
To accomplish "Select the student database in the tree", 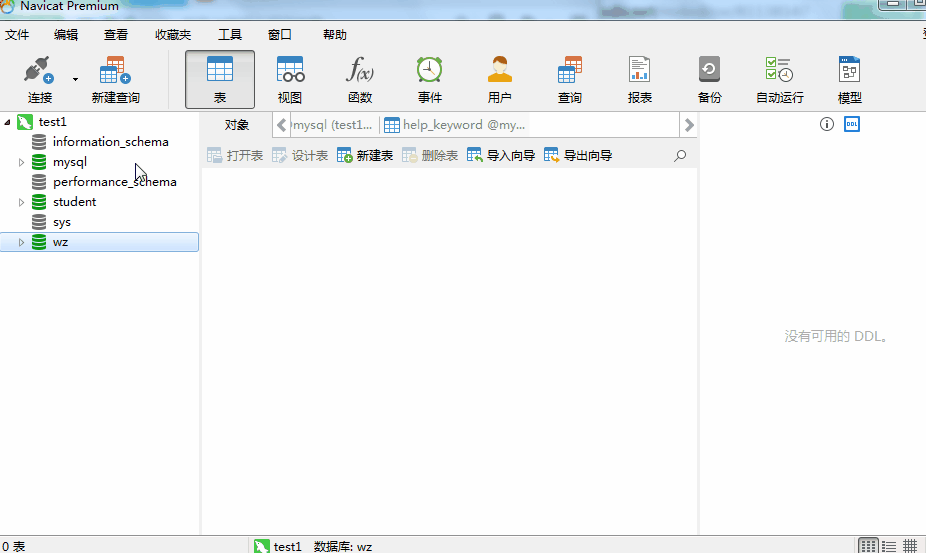I will pyautogui.click(x=74, y=202).
